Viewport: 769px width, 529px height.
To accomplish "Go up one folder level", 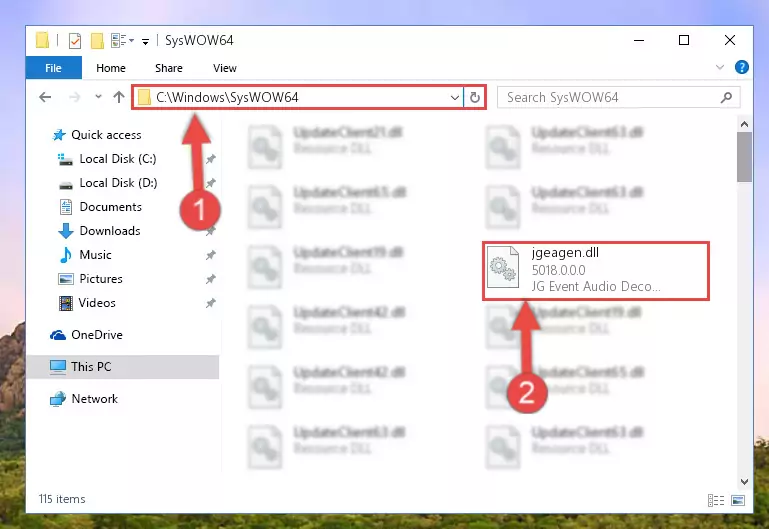I will pos(119,97).
